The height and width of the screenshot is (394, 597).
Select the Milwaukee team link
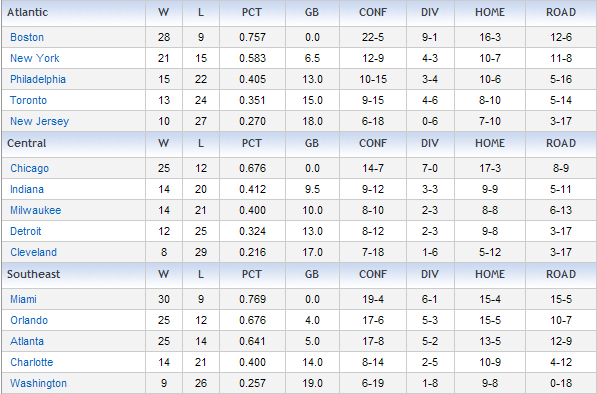(x=36, y=210)
